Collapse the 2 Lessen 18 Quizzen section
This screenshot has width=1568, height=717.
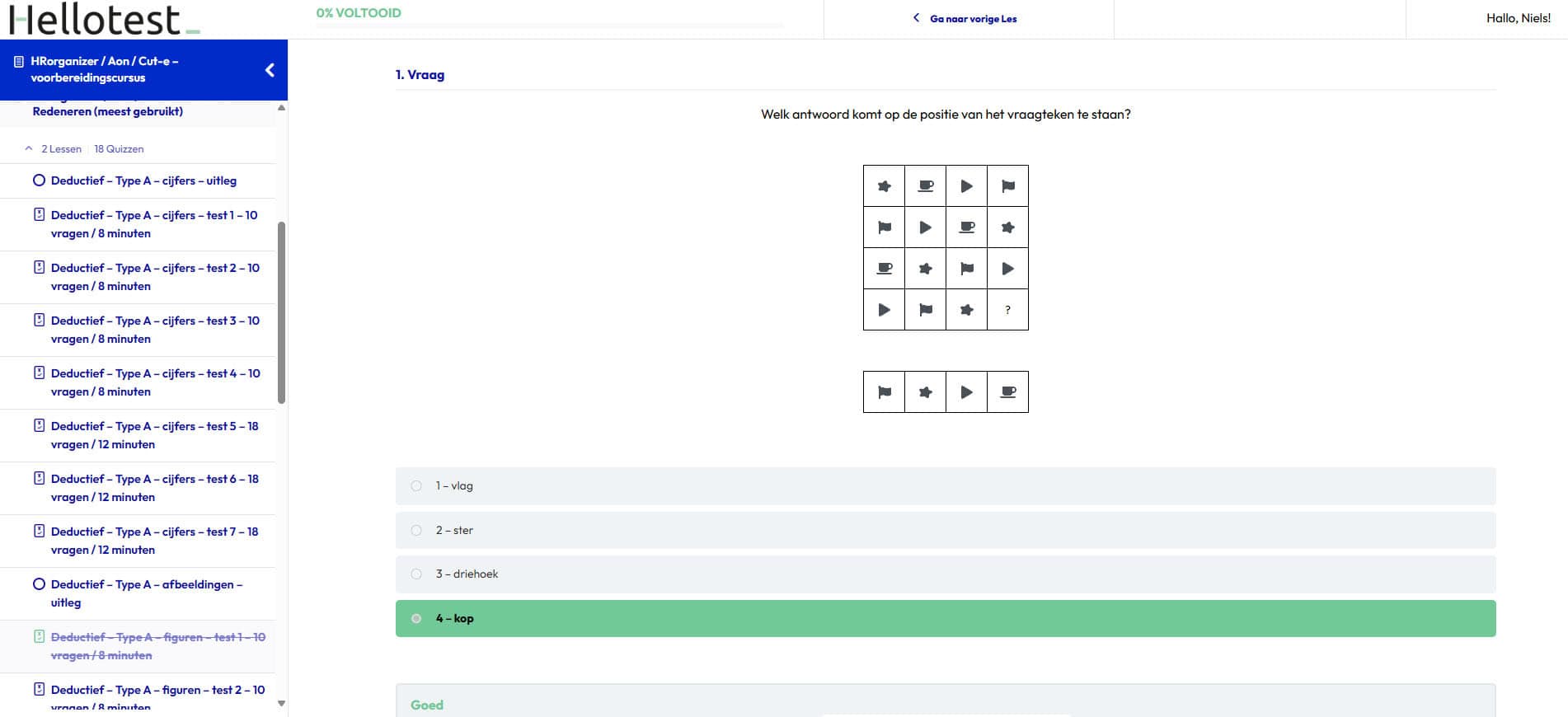pos(29,149)
